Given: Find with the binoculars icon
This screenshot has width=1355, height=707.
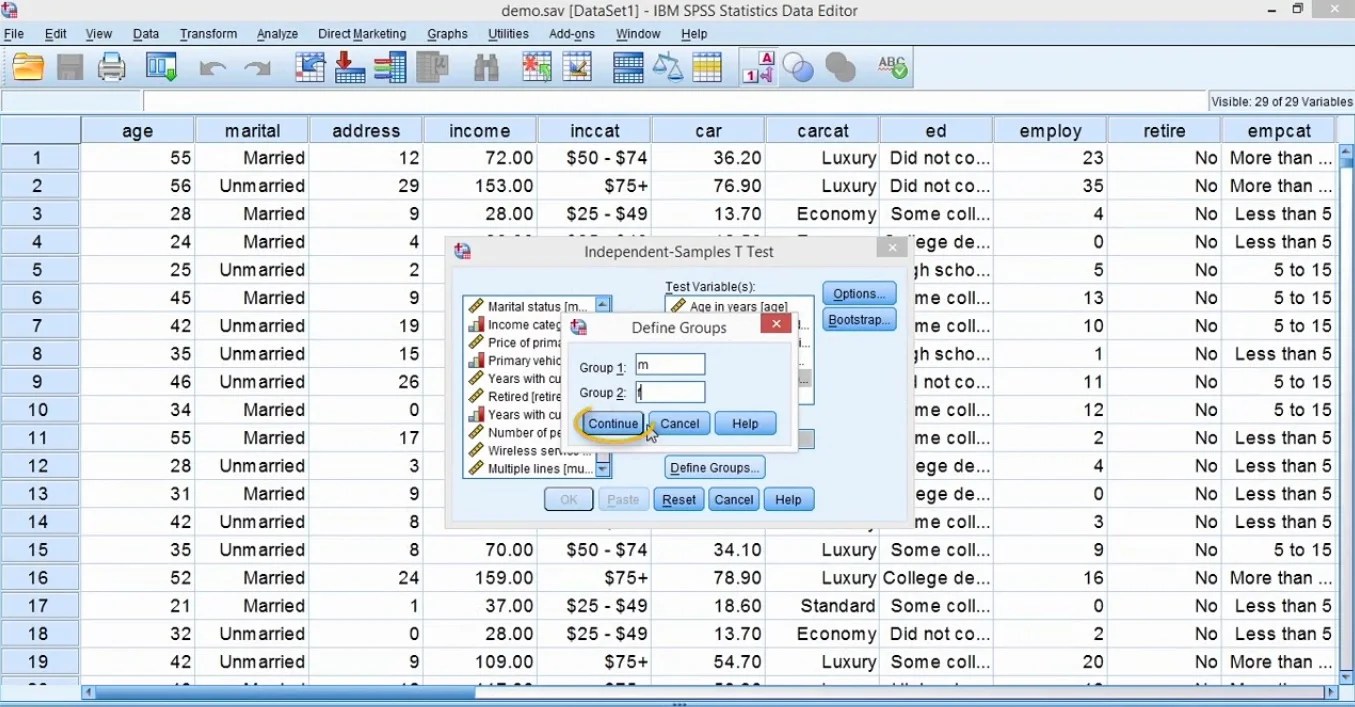Looking at the screenshot, I should pyautogui.click(x=486, y=68).
